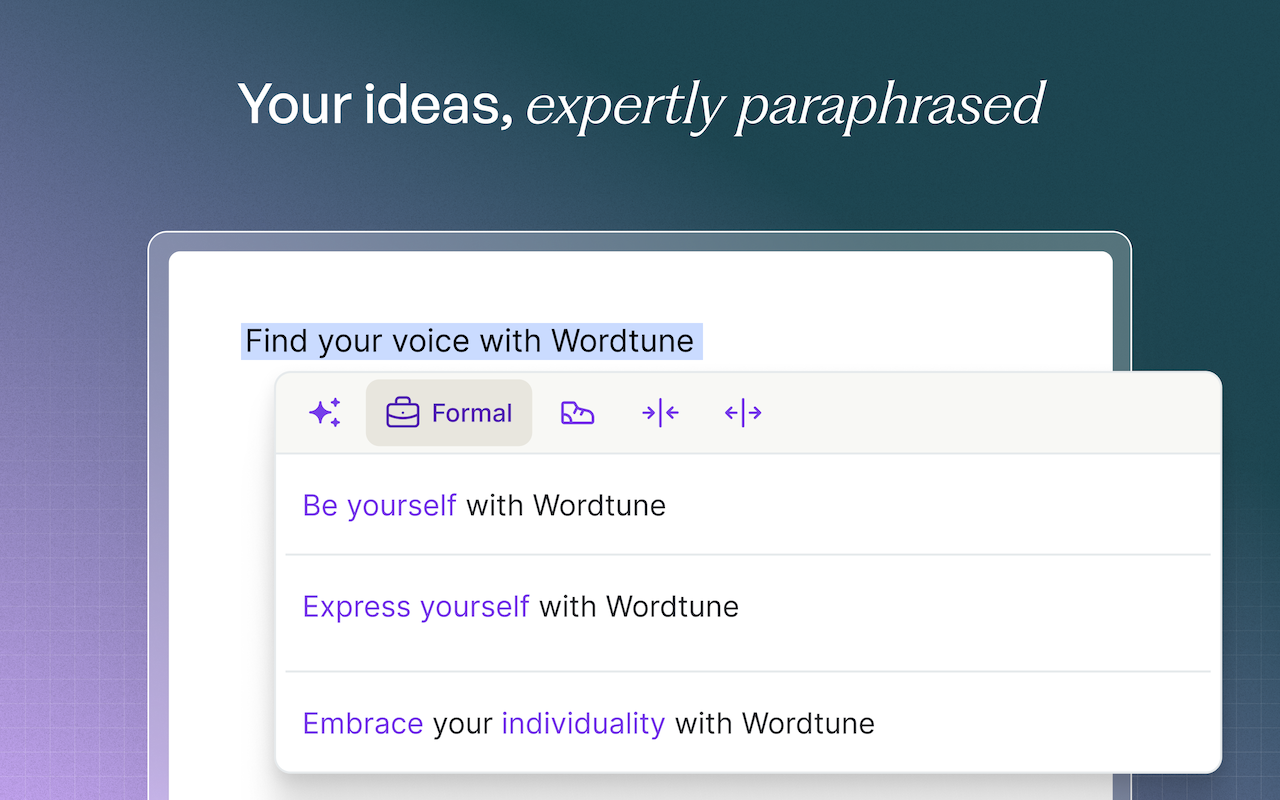The image size is (1280, 800).
Task: Select the suggestion 'Be yourself with Wordtune'
Action: [484, 505]
